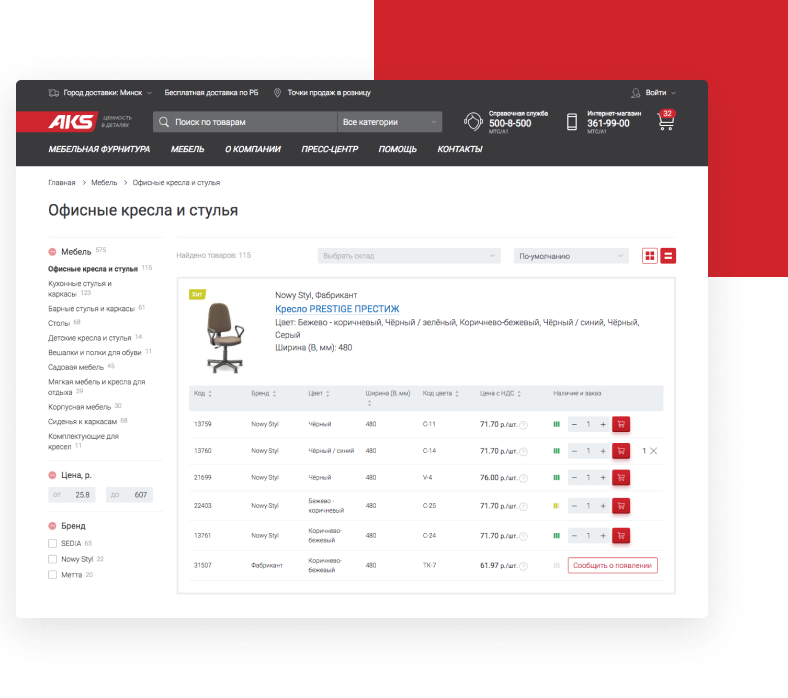Open Столы category
This screenshot has width=788, height=698.
(x=59, y=323)
